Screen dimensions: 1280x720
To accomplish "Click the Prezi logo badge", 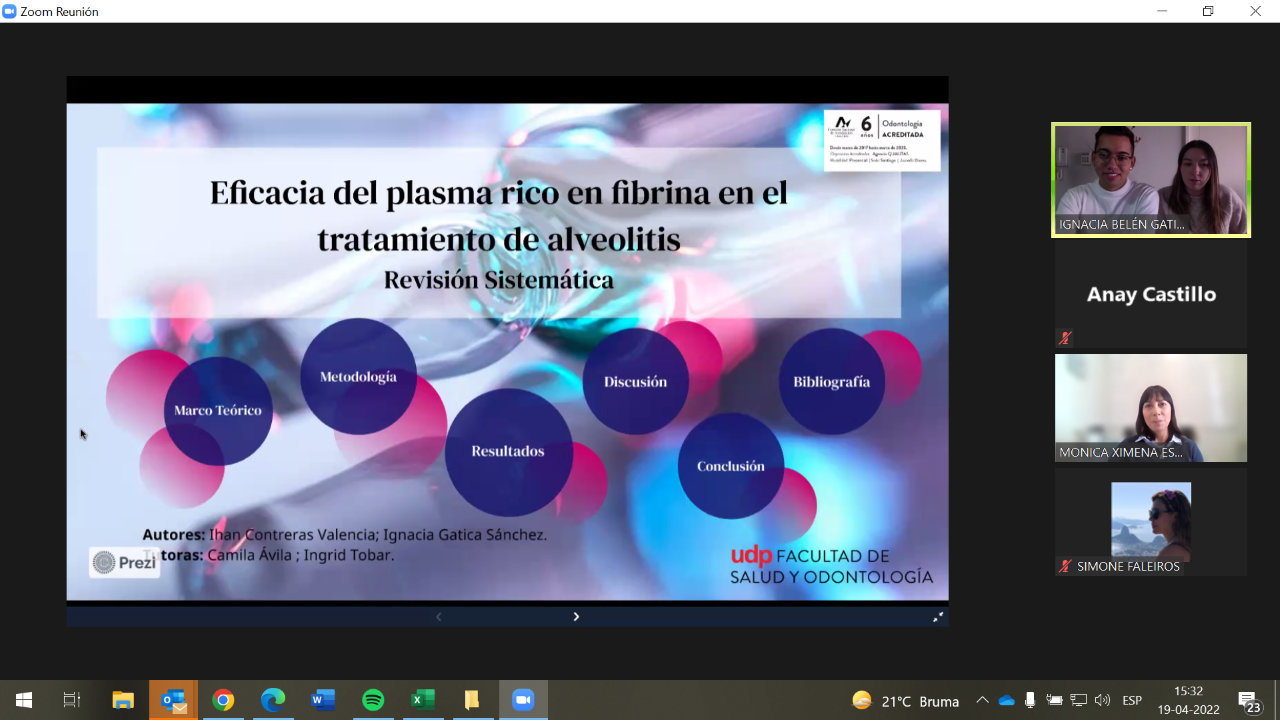I will (x=125, y=563).
